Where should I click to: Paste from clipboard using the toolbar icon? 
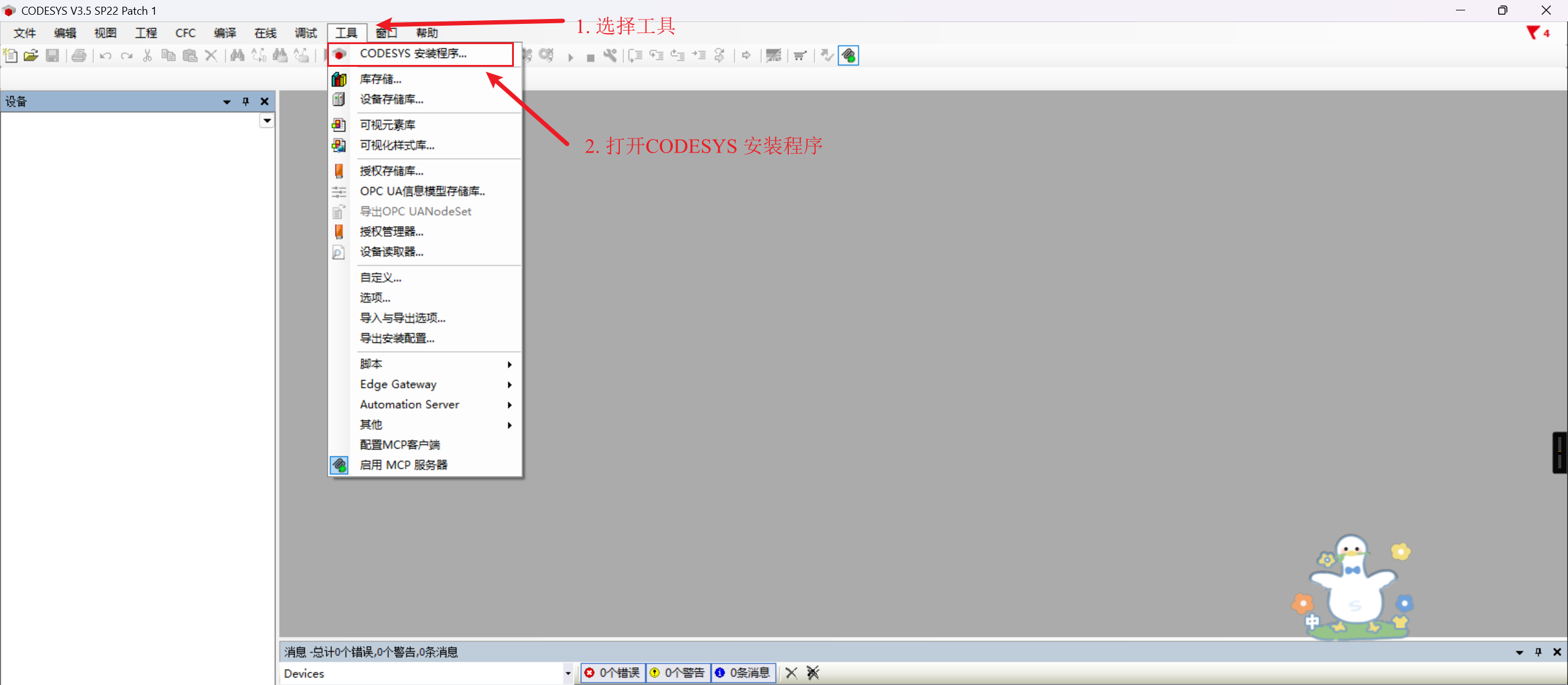click(x=190, y=56)
